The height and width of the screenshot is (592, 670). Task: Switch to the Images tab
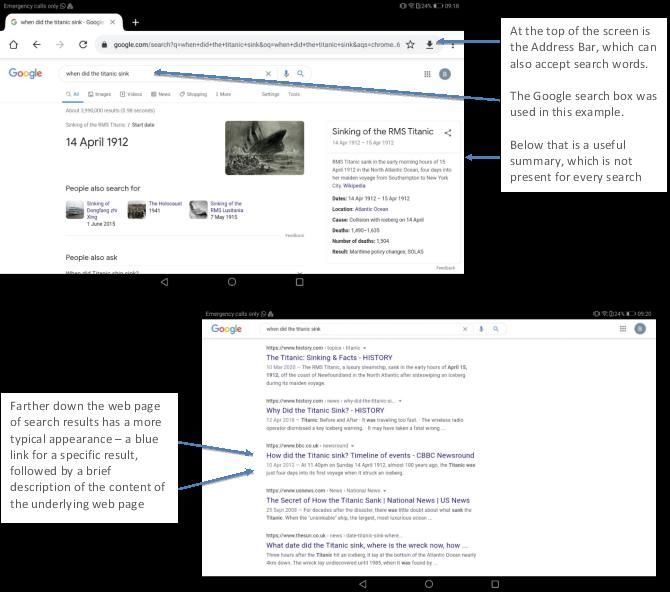click(100, 94)
